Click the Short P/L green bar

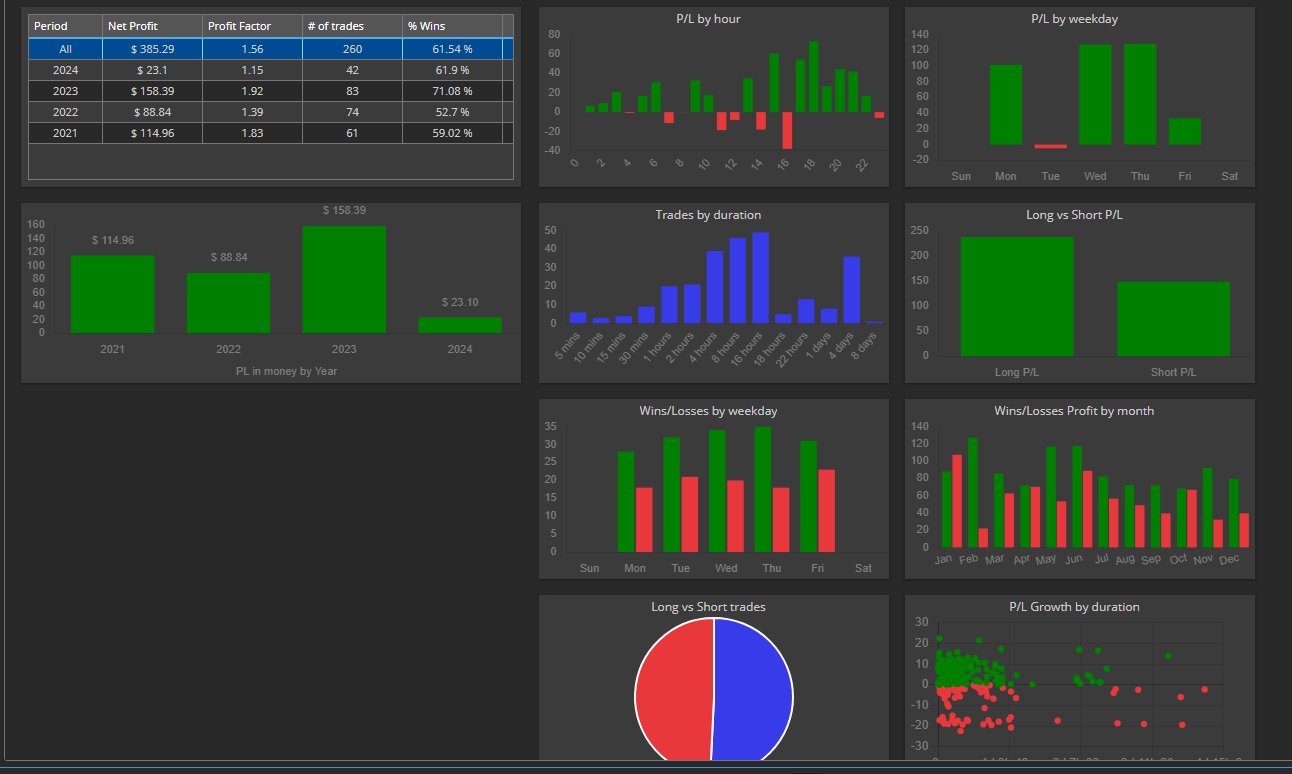click(x=1173, y=319)
